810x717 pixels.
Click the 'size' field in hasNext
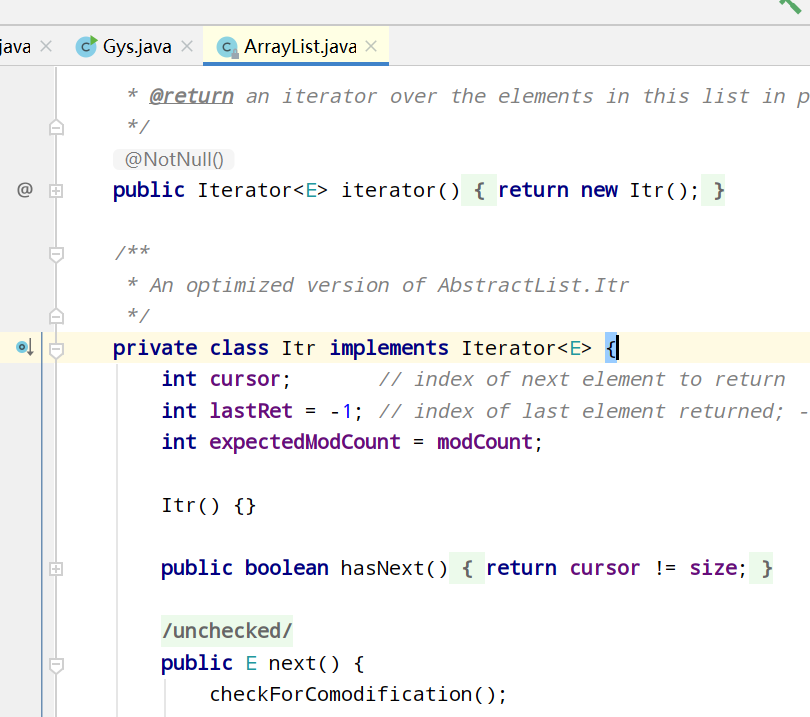pos(713,568)
